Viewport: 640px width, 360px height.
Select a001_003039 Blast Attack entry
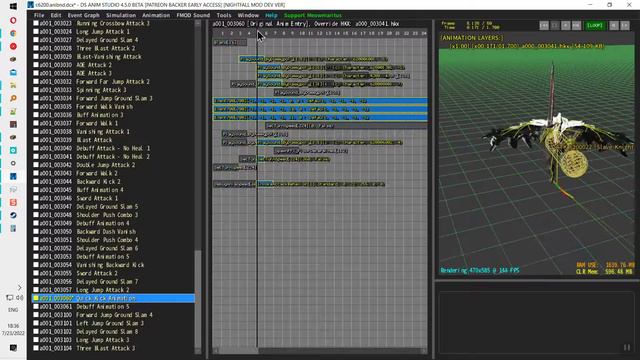click(x=113, y=140)
